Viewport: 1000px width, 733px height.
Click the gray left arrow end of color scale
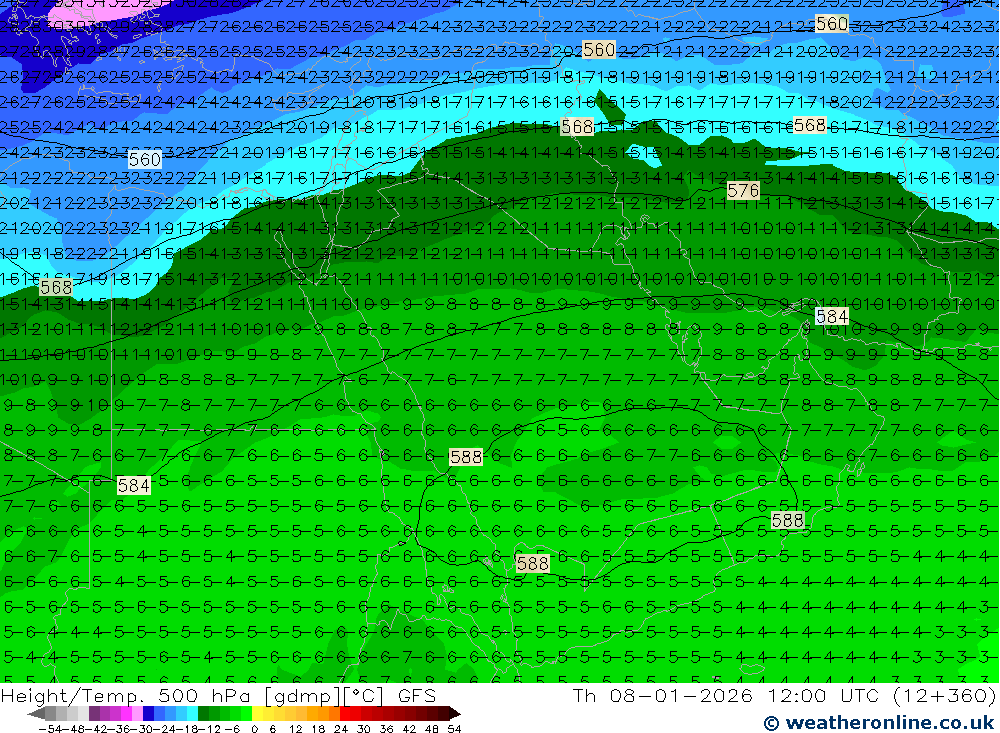click(x=36, y=713)
